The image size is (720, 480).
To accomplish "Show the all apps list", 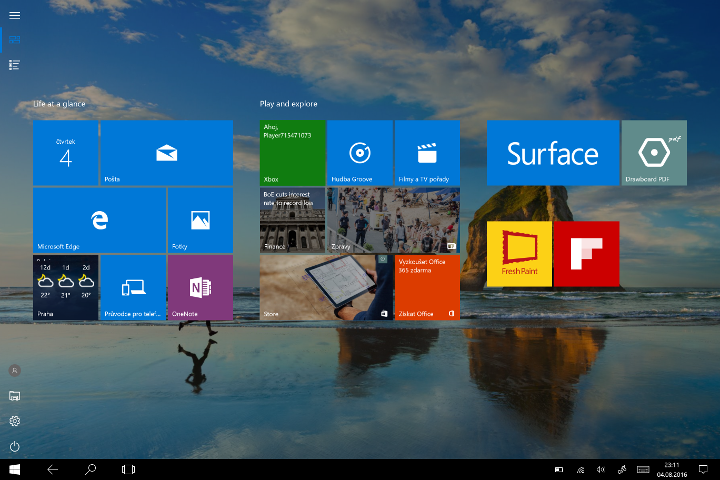I will (14, 65).
